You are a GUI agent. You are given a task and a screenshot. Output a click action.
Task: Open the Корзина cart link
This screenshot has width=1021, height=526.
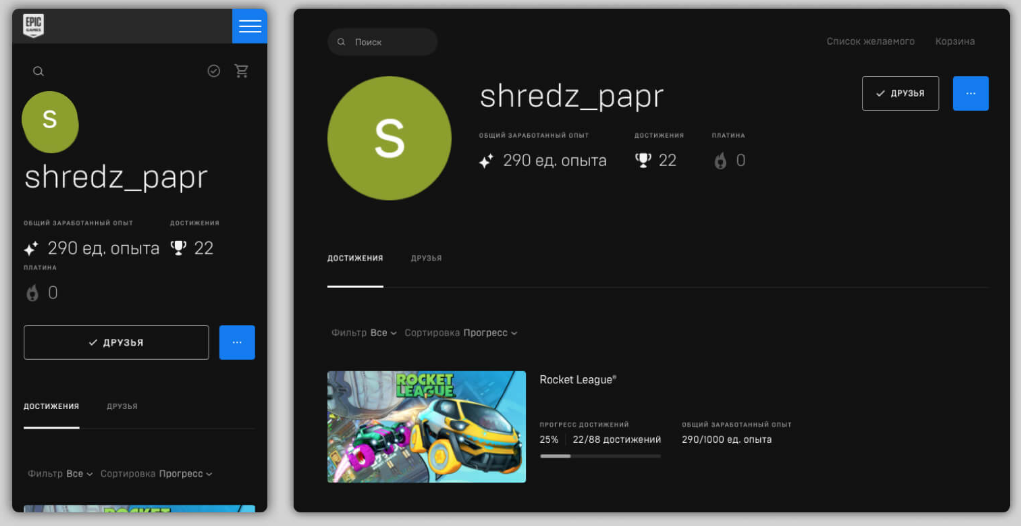click(955, 41)
